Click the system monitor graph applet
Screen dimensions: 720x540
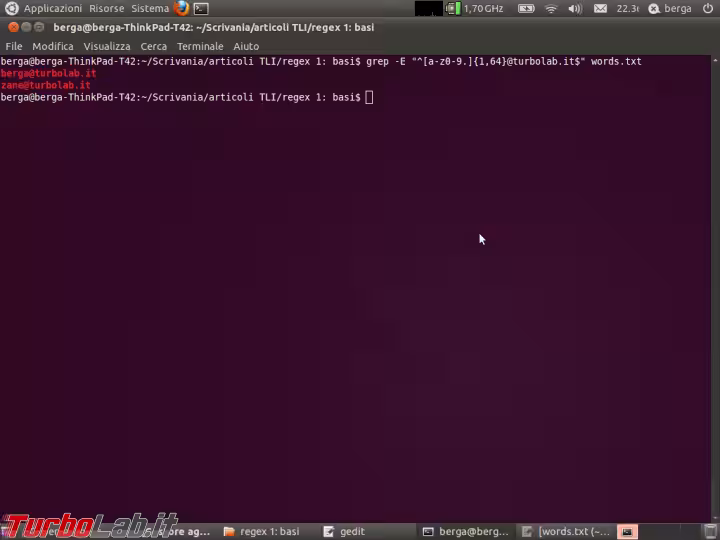(429, 8)
